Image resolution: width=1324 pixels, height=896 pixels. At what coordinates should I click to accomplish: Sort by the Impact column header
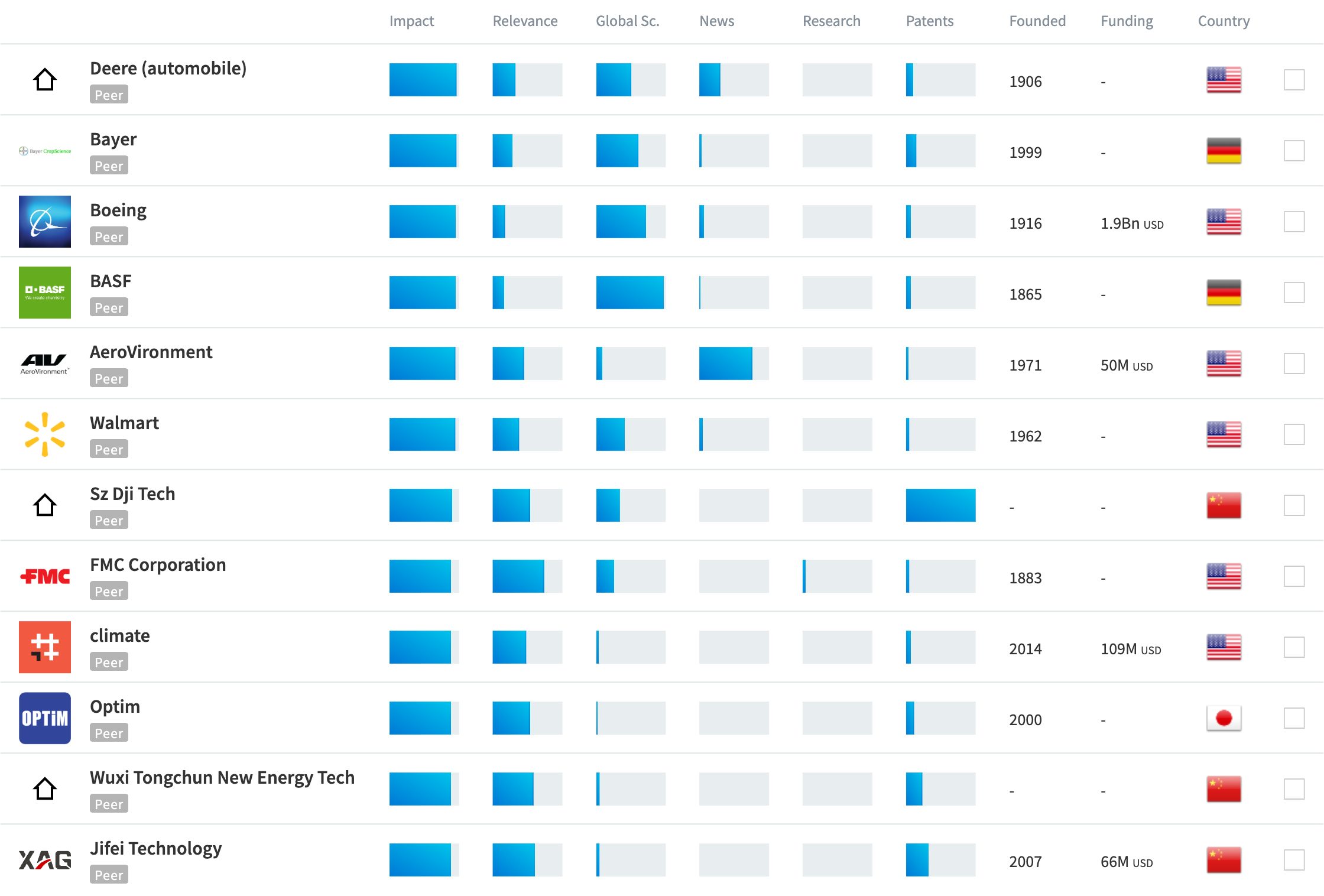411,21
